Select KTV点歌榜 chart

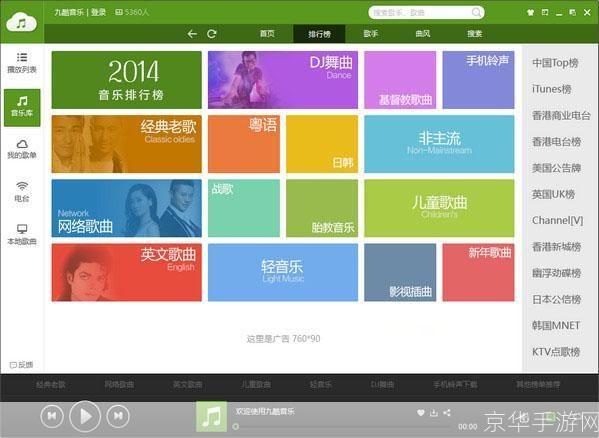556,352
